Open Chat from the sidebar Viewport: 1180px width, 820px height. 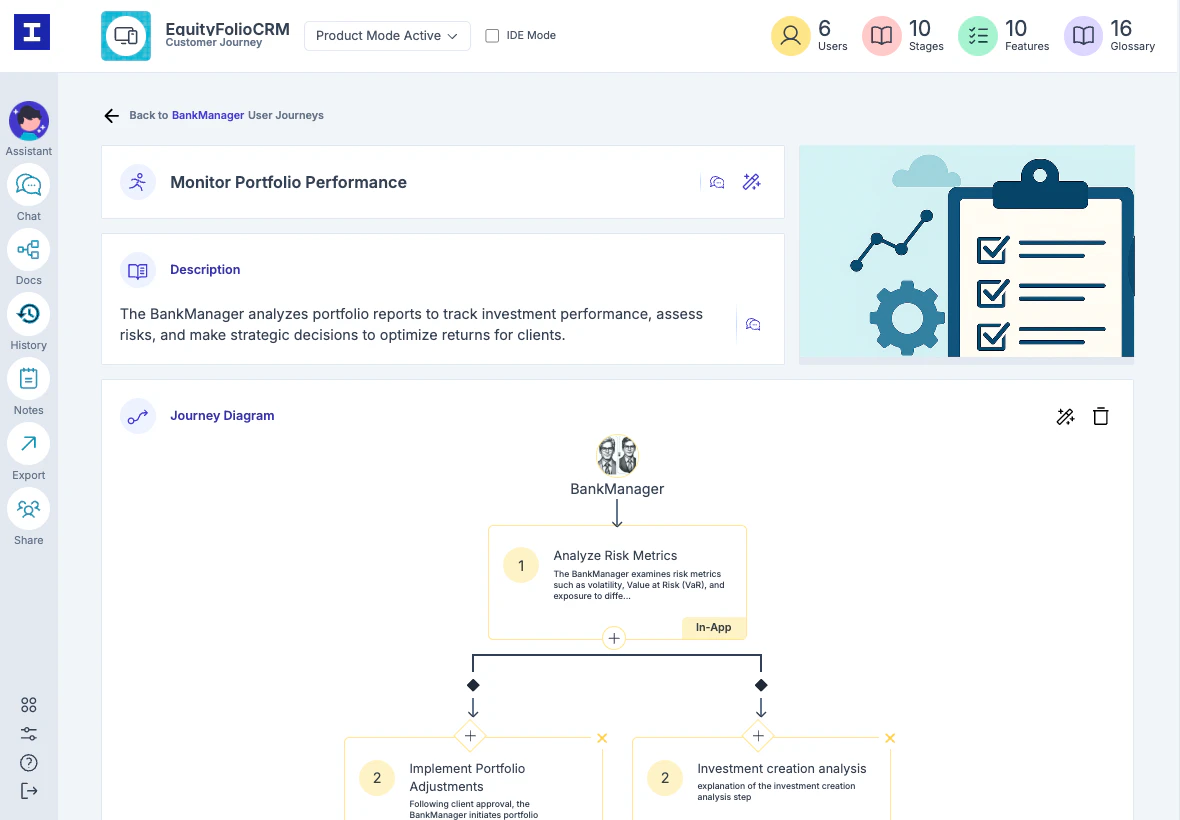28,186
